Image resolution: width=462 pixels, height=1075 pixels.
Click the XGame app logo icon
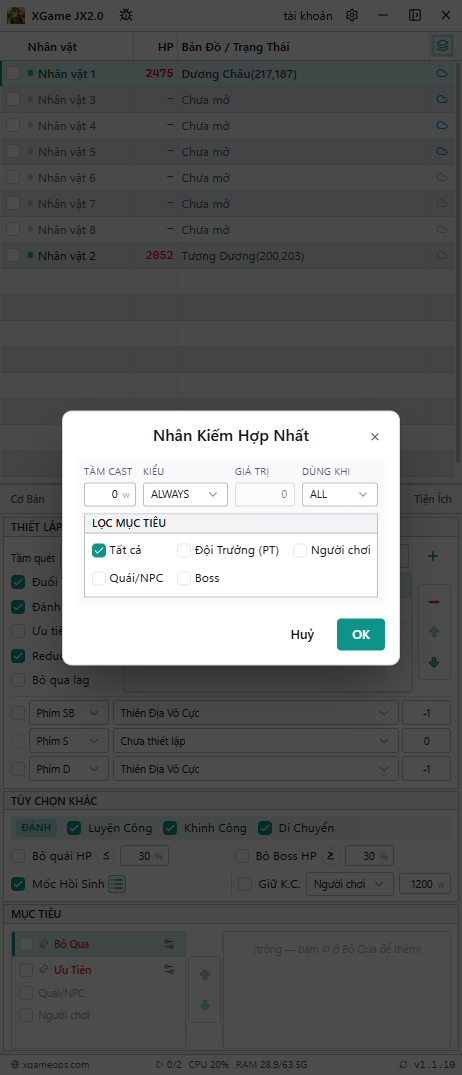(x=16, y=15)
